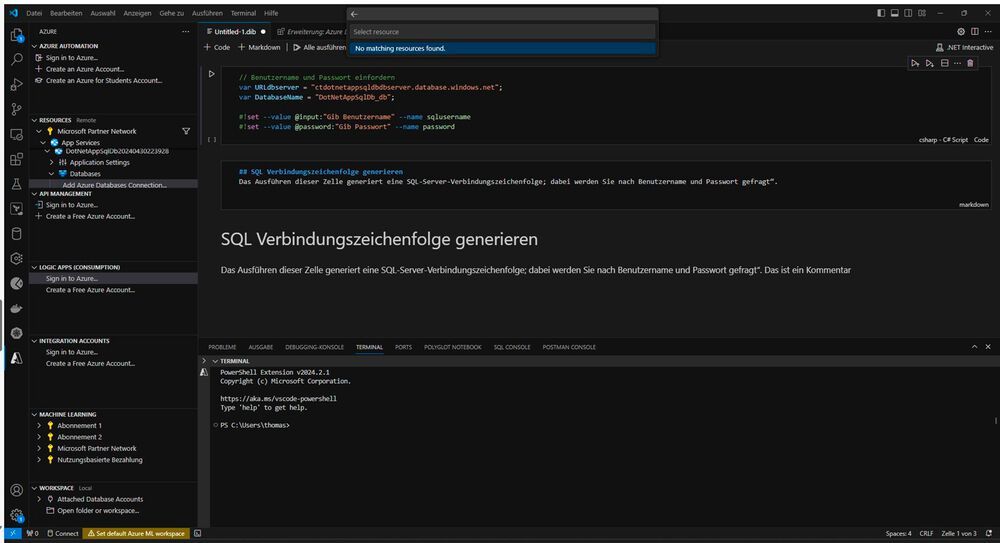Select the .NET Interactive kernel picker
Screen dimensions: 1000x543
964,47
